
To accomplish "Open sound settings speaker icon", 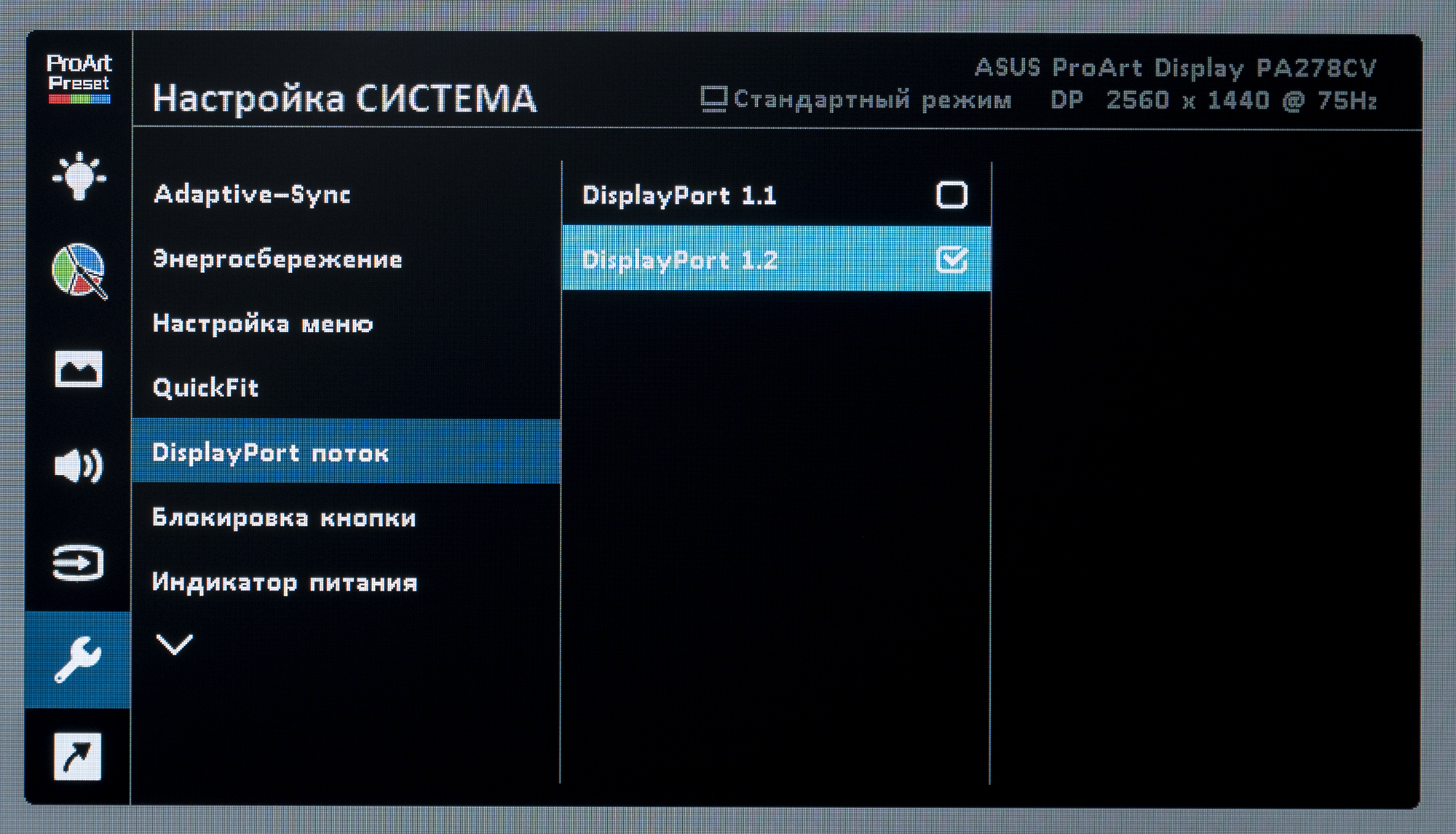I will (x=79, y=465).
